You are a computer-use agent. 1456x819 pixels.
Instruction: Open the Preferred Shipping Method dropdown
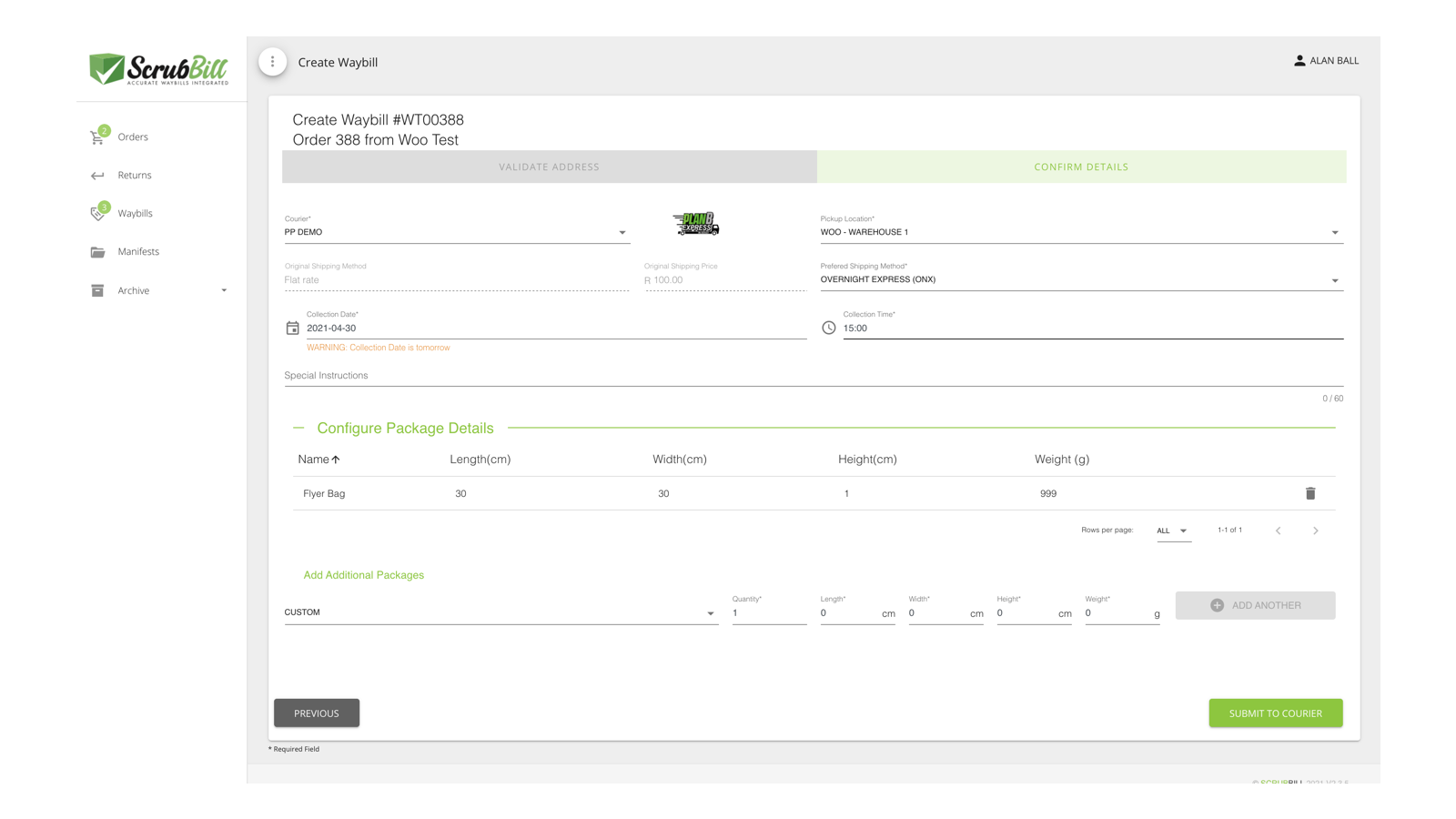[x=1336, y=279]
